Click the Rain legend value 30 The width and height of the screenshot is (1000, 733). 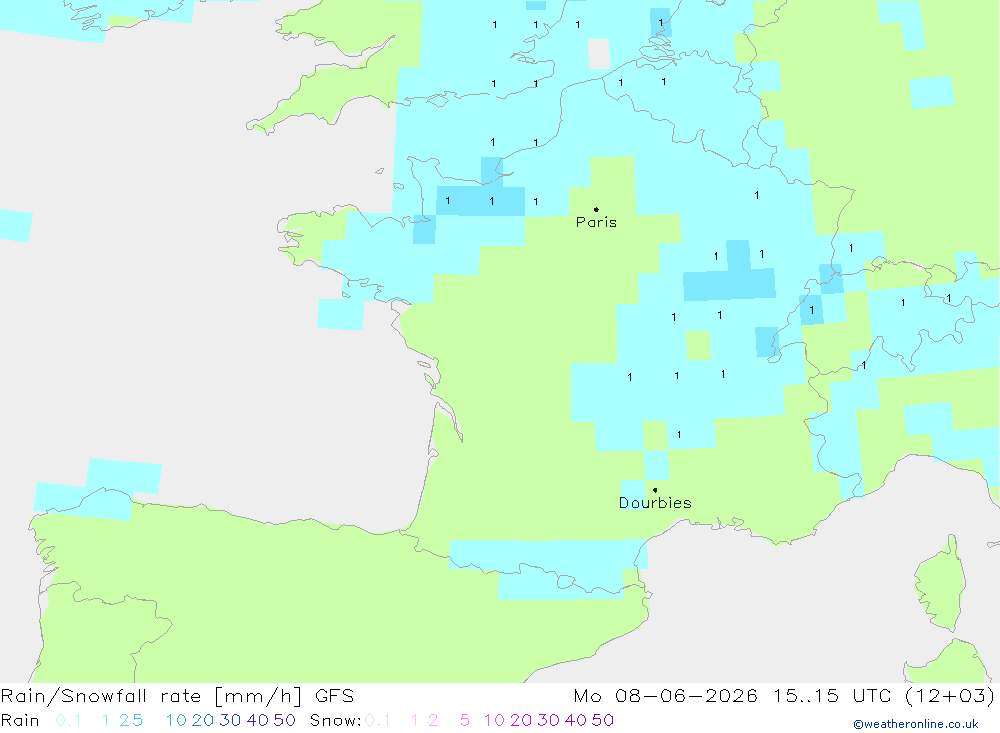230,720
